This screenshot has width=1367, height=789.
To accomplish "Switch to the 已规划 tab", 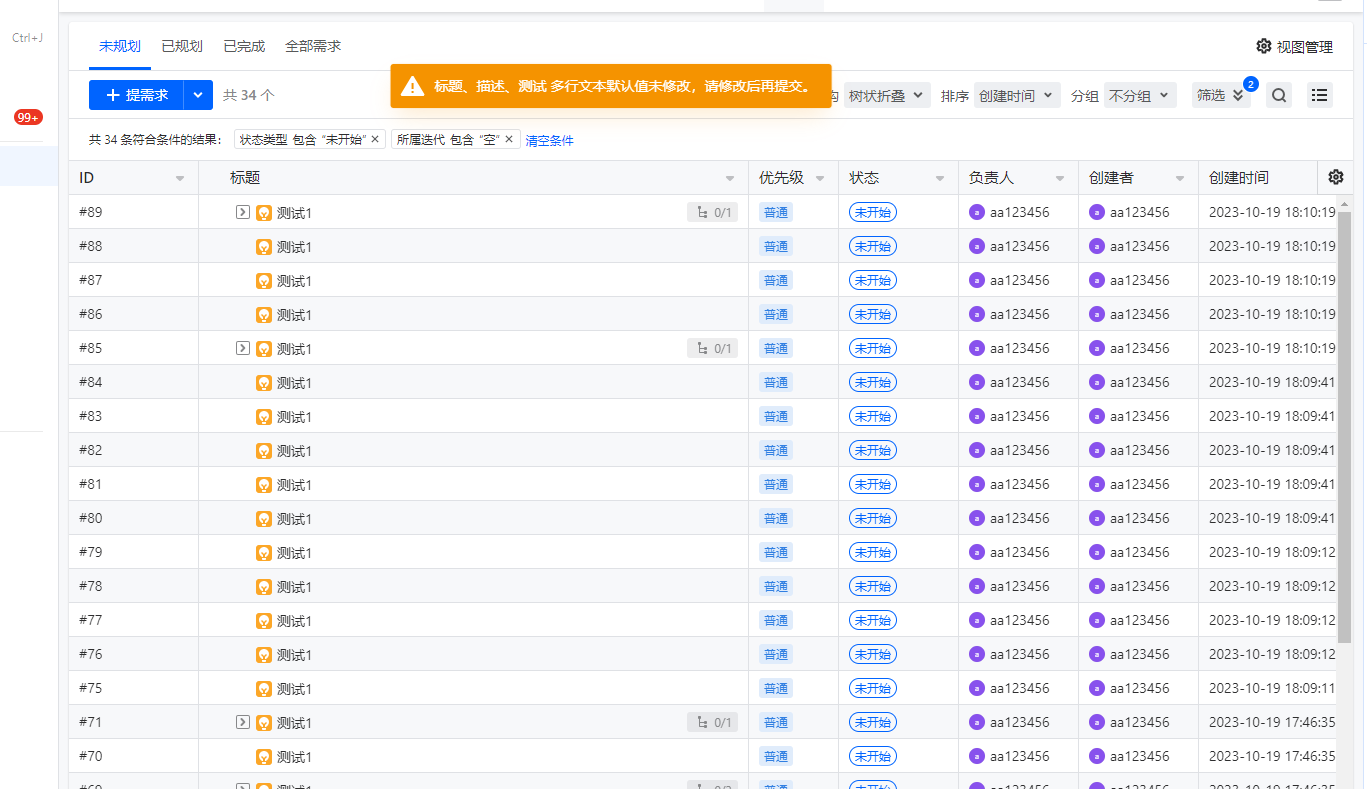I will click(x=181, y=46).
